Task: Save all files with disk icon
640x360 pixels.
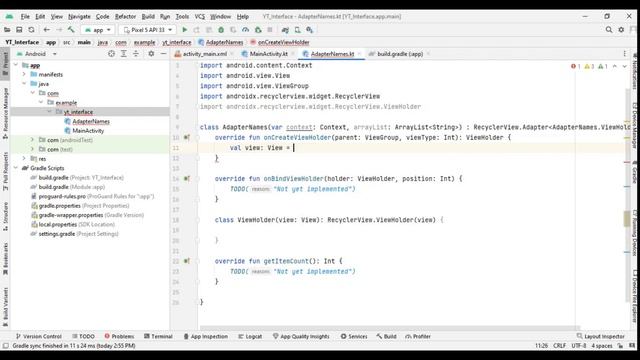Action: tap(19, 30)
